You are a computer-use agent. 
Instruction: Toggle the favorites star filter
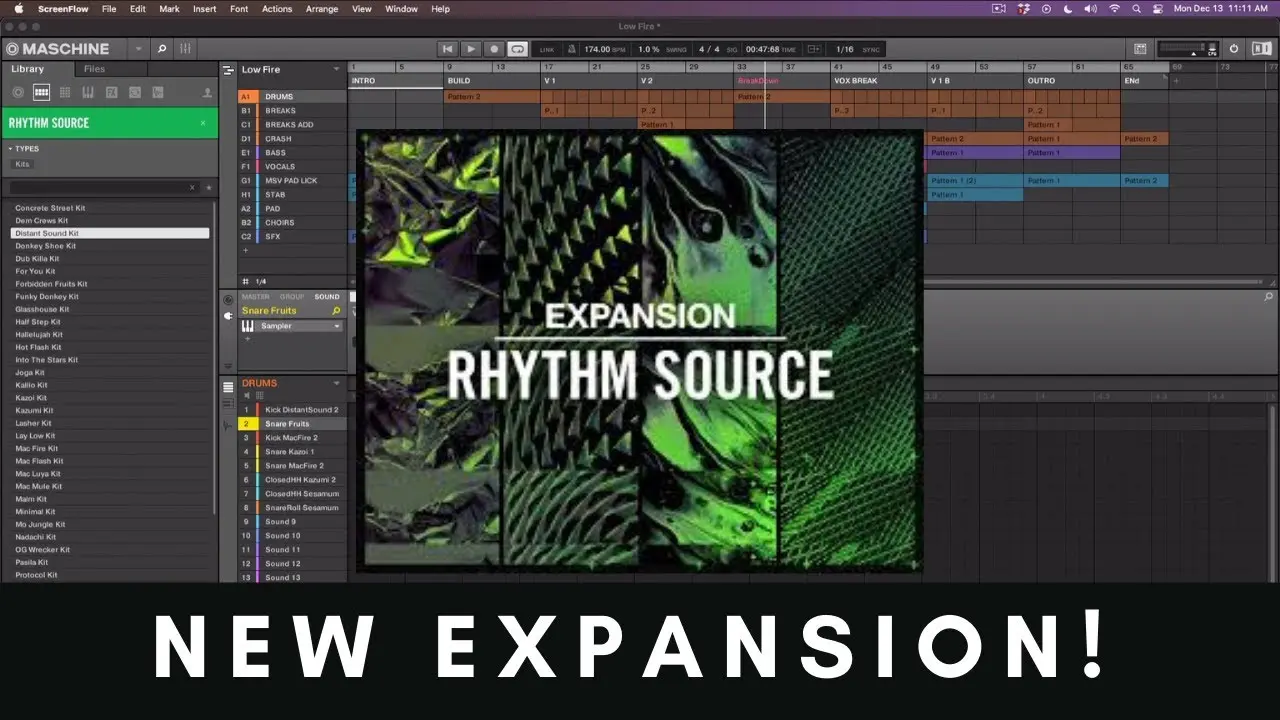(209, 187)
